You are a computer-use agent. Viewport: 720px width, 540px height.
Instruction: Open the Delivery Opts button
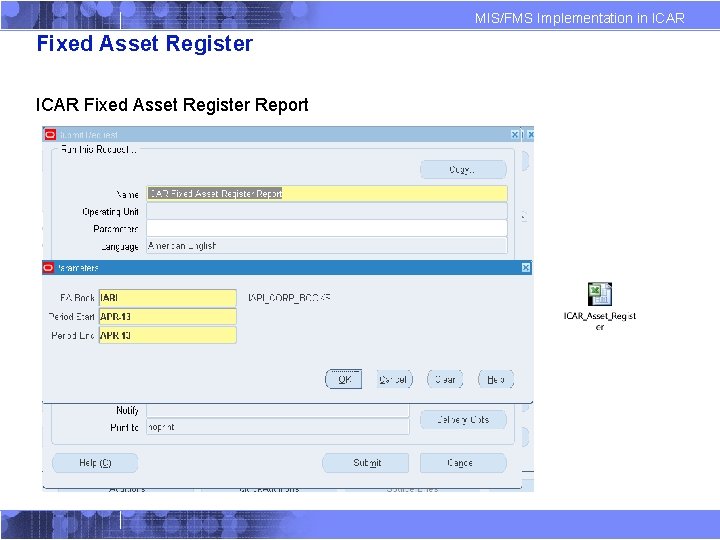(463, 420)
